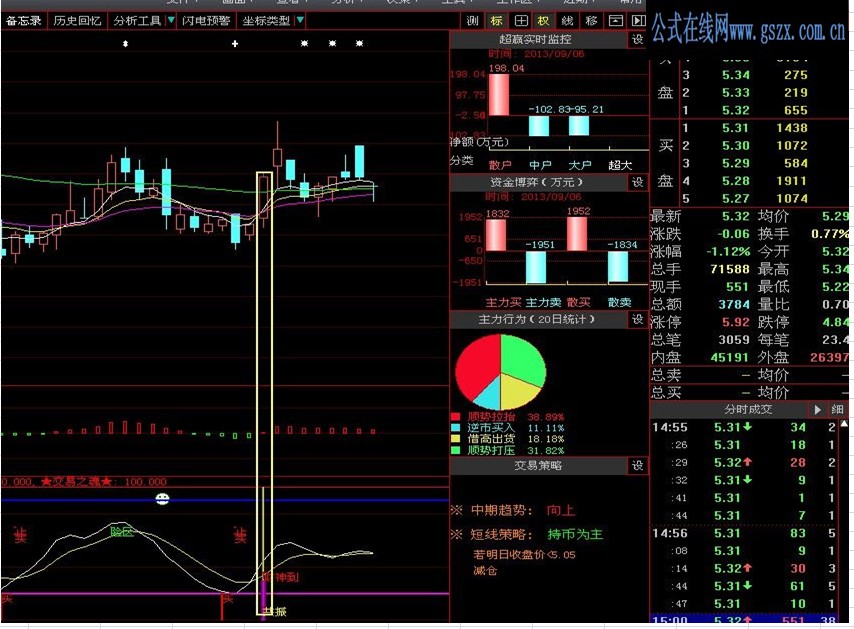Viewport: 854px width, 629px height.
Task: Click the 中户 category label
Action: 540,164
